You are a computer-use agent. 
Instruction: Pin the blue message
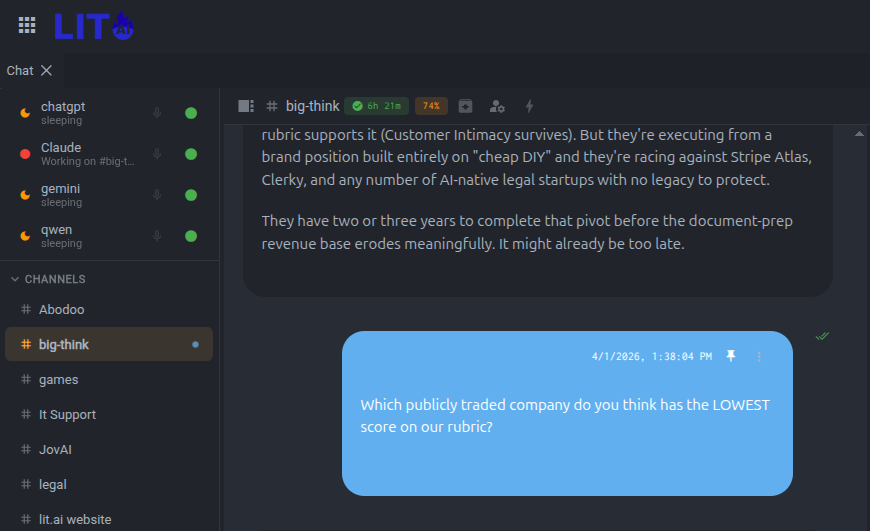731,356
